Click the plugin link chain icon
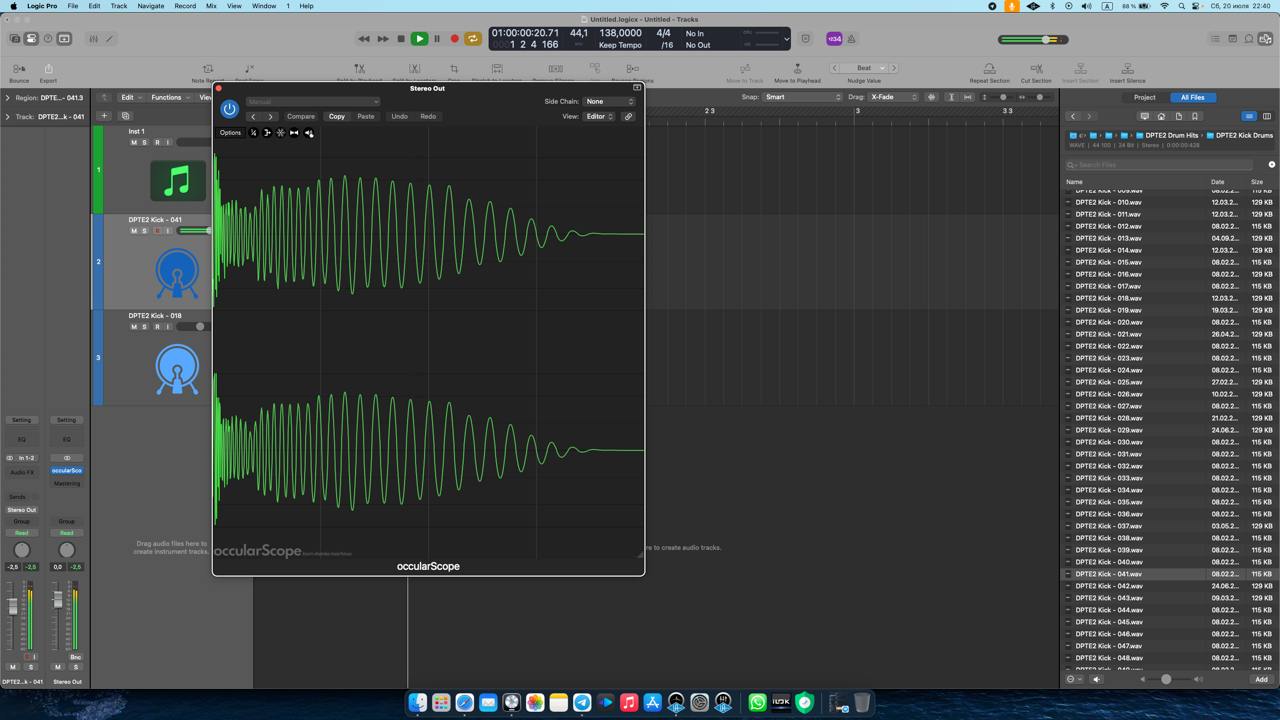Screen dimensions: 1280x720 pyautogui.click(x=628, y=117)
